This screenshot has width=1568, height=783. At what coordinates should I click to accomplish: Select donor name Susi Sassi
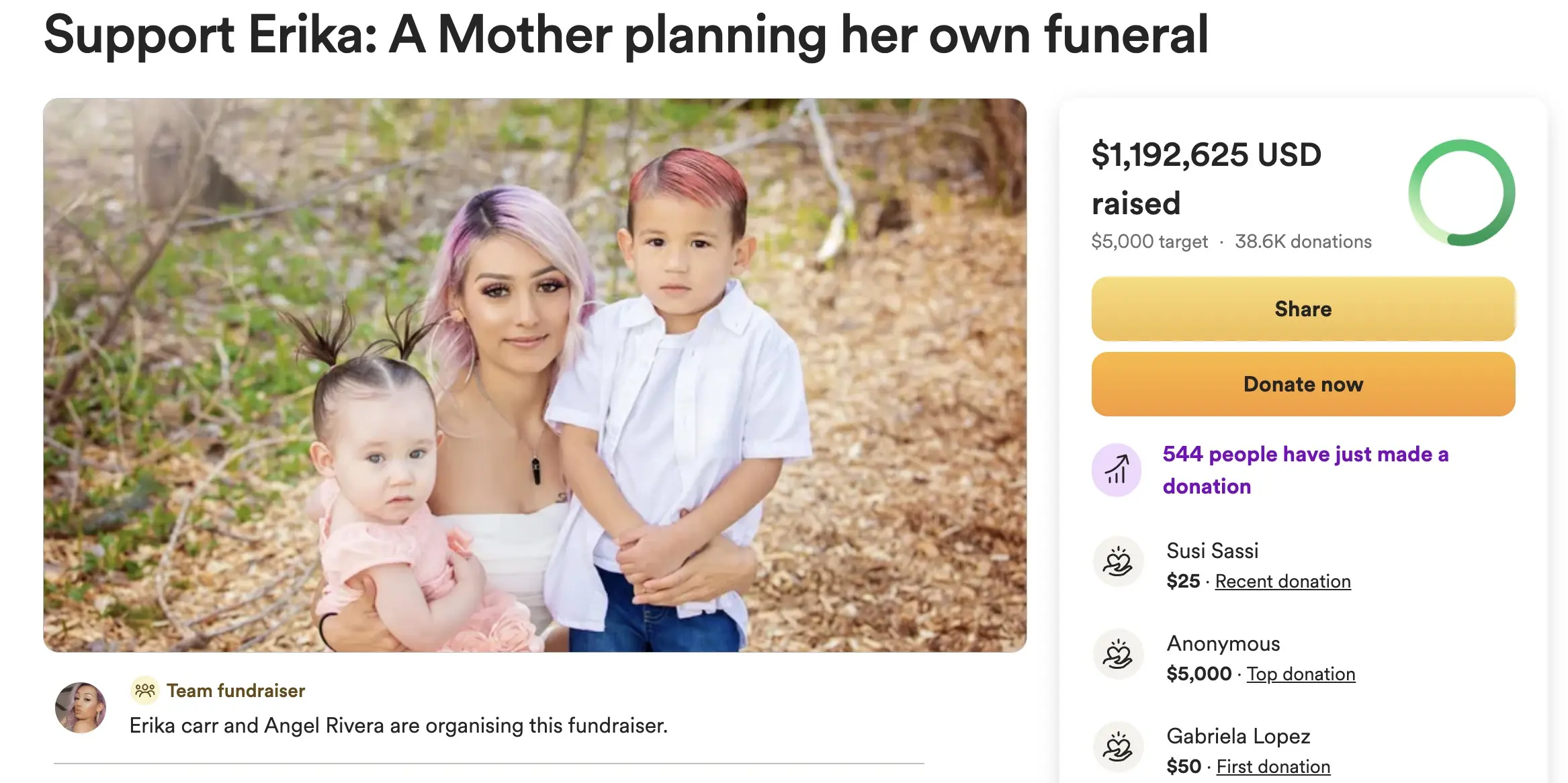1212,551
